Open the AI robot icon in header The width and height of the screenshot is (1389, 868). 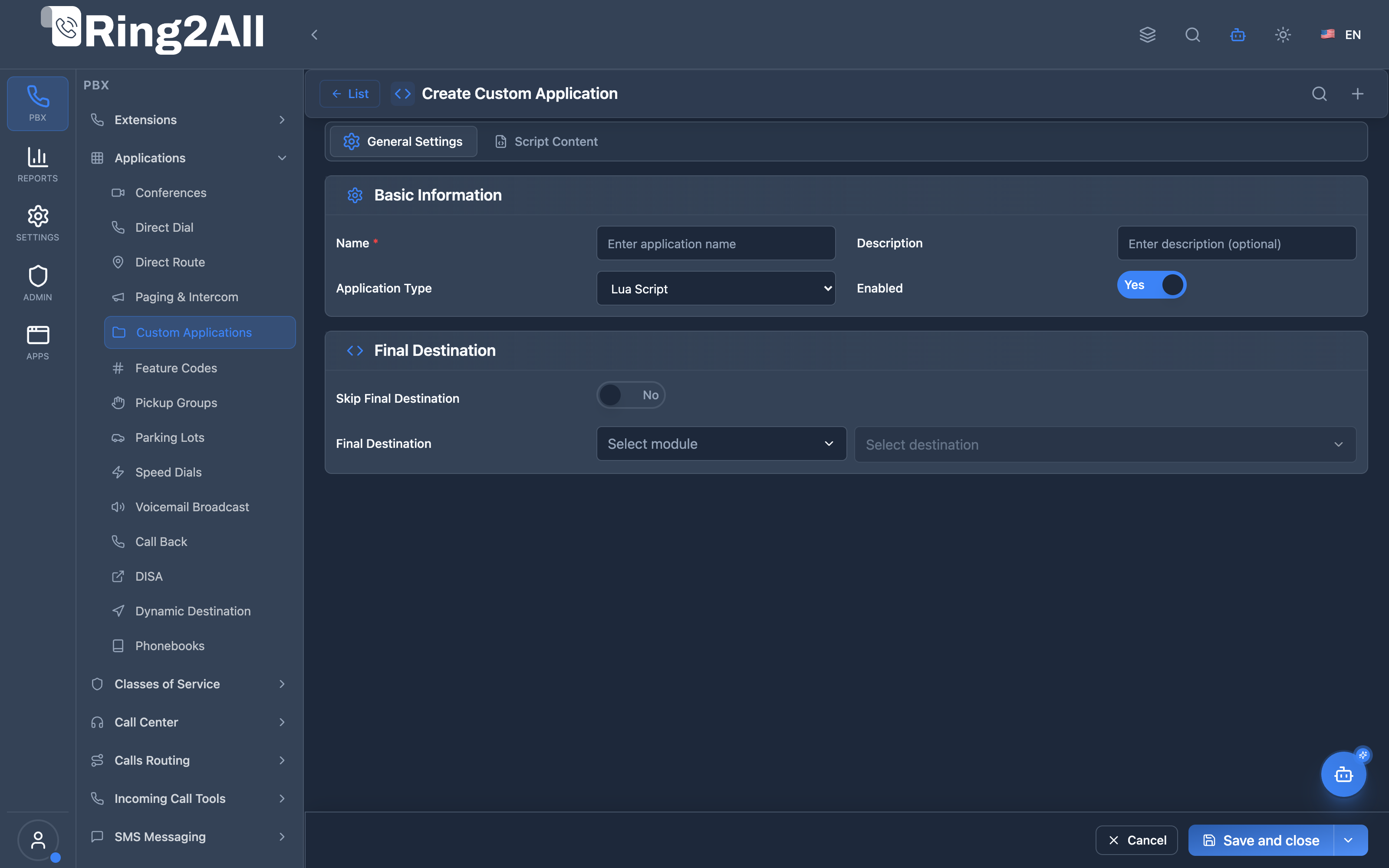(1238, 34)
